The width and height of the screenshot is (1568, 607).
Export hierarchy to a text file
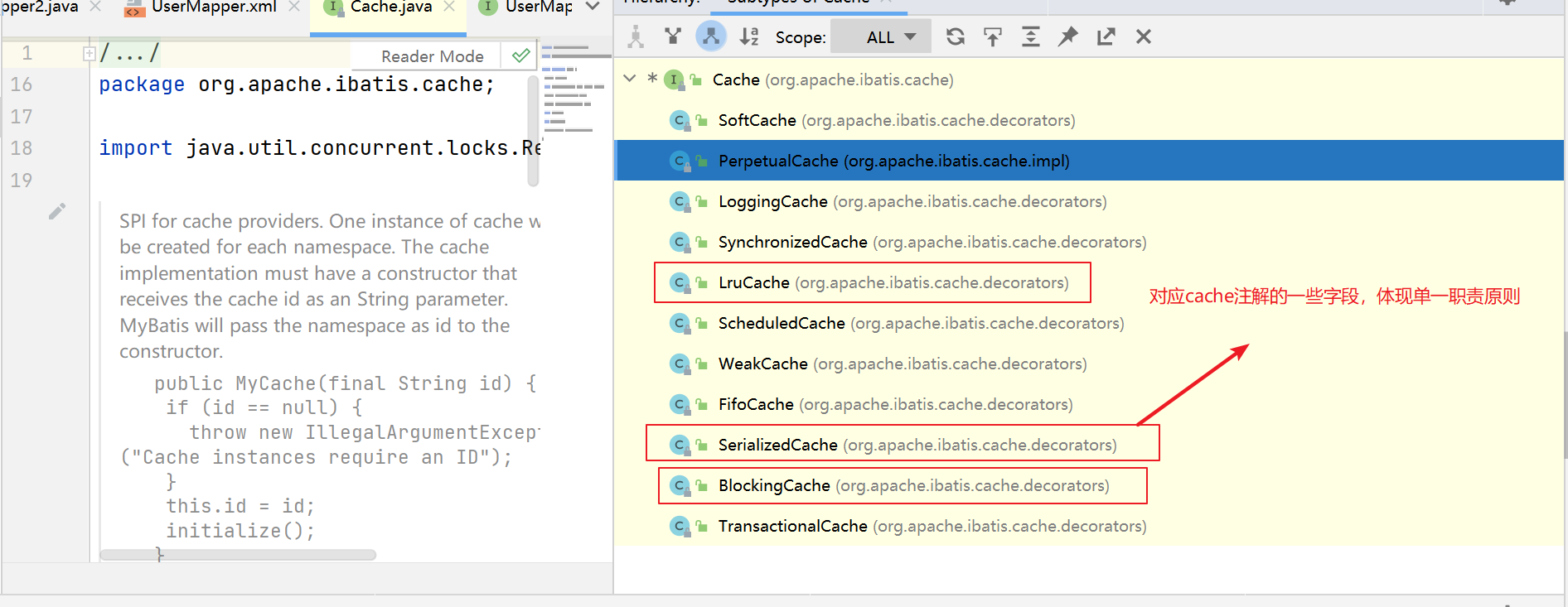(1106, 36)
